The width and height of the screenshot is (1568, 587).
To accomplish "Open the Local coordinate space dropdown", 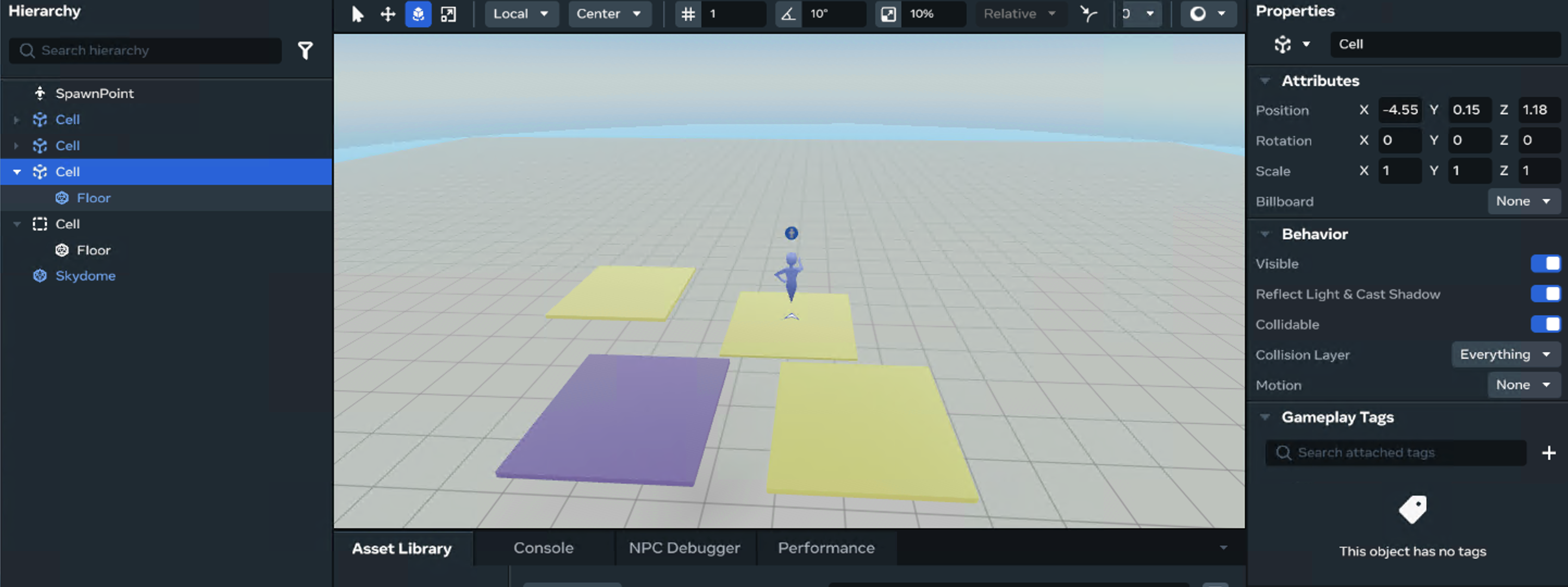I will 521,14.
